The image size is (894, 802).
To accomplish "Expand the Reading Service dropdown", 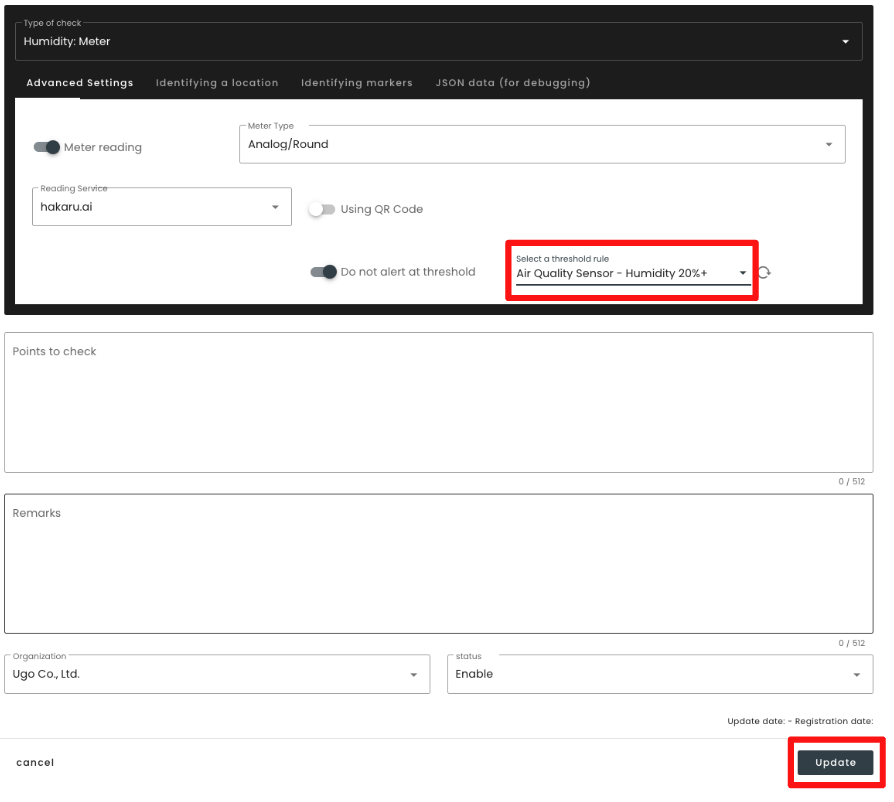I will point(162,206).
